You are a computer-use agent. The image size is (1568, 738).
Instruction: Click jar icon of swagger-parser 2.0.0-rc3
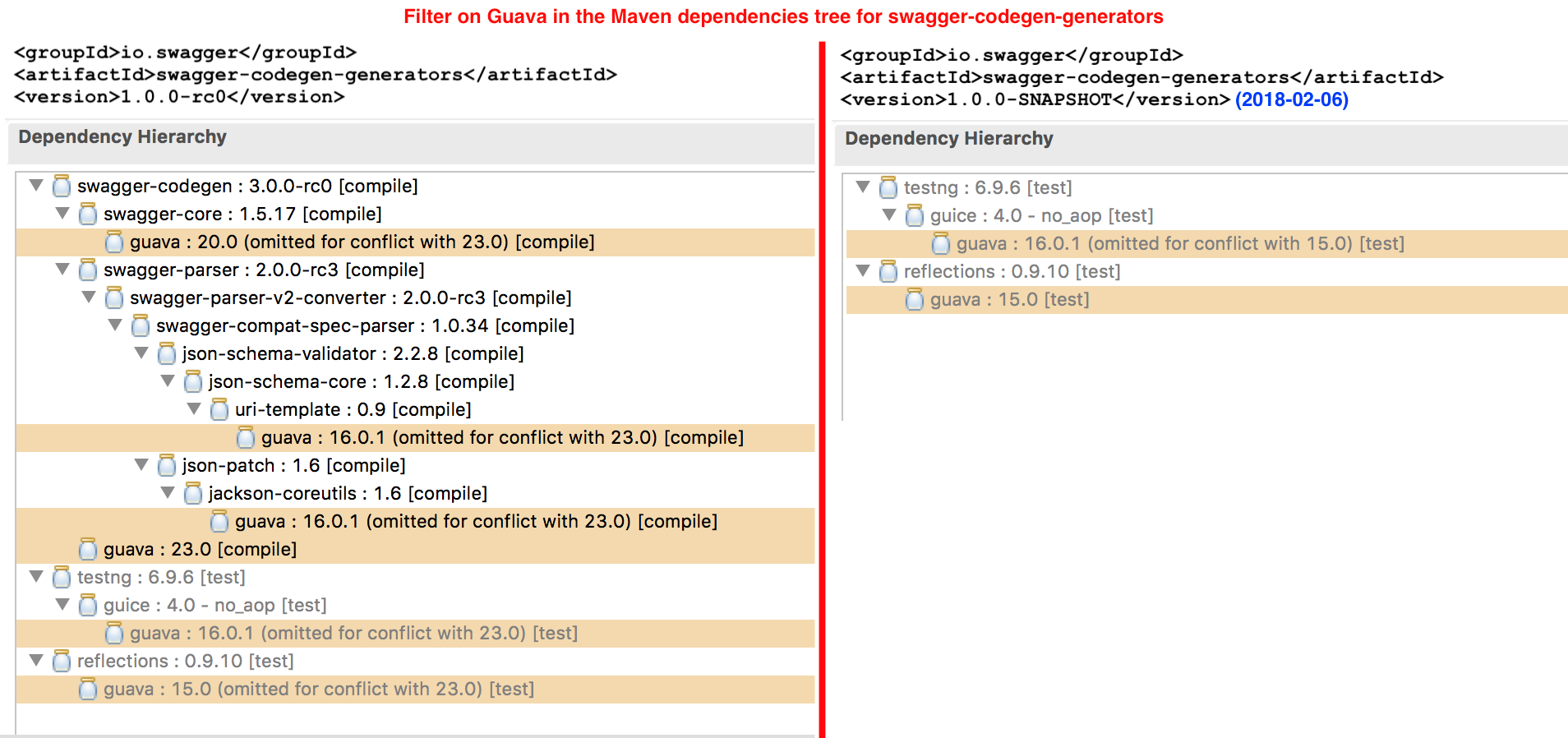click(88, 270)
